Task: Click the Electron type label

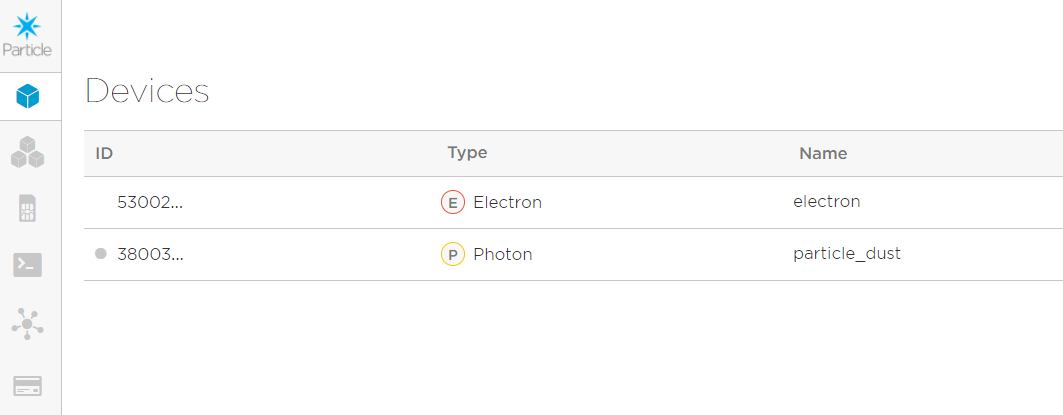Action: (507, 203)
